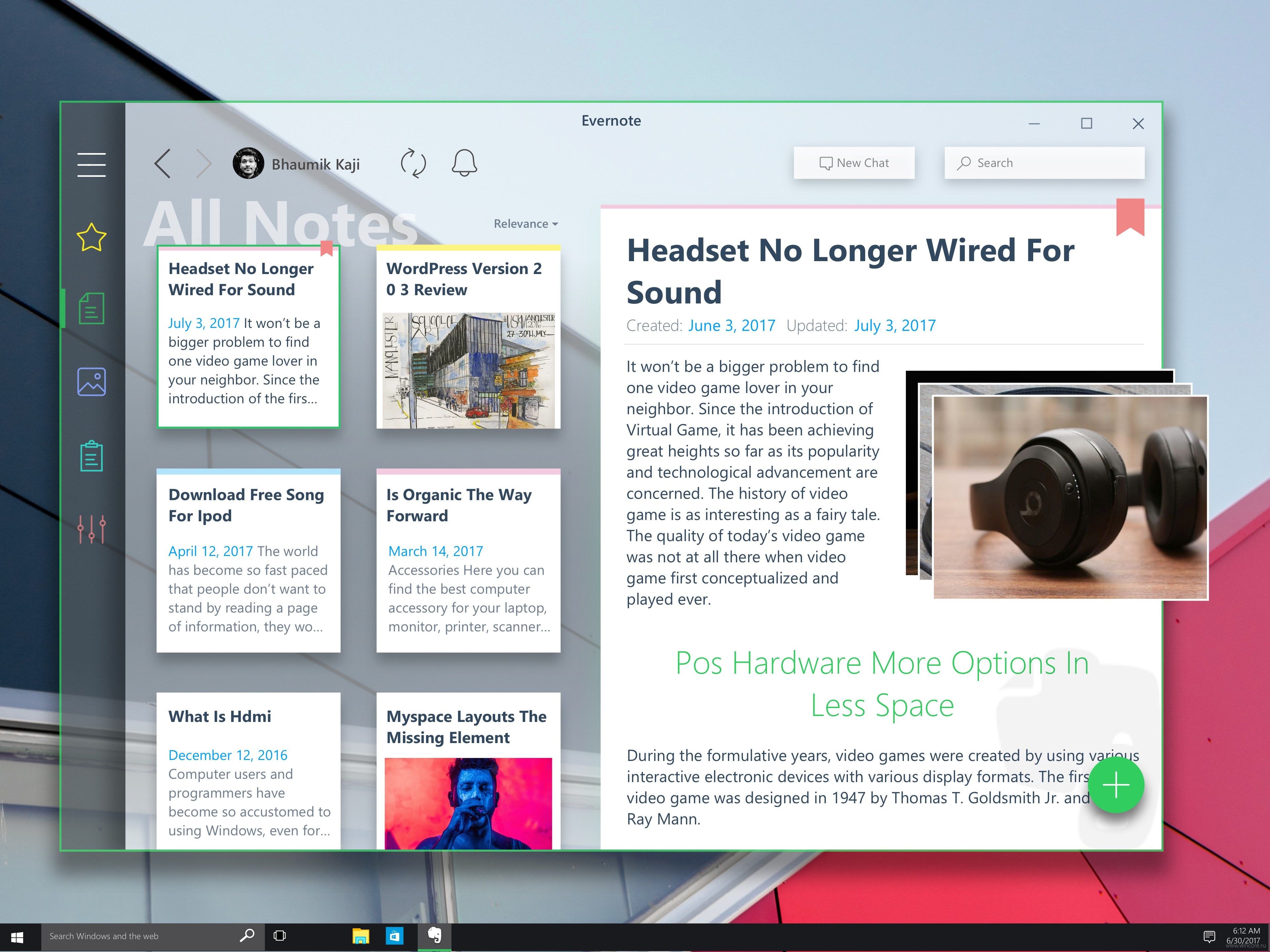Screen dimensions: 1270x952
Task: Go back with the left arrow
Action: [162, 164]
